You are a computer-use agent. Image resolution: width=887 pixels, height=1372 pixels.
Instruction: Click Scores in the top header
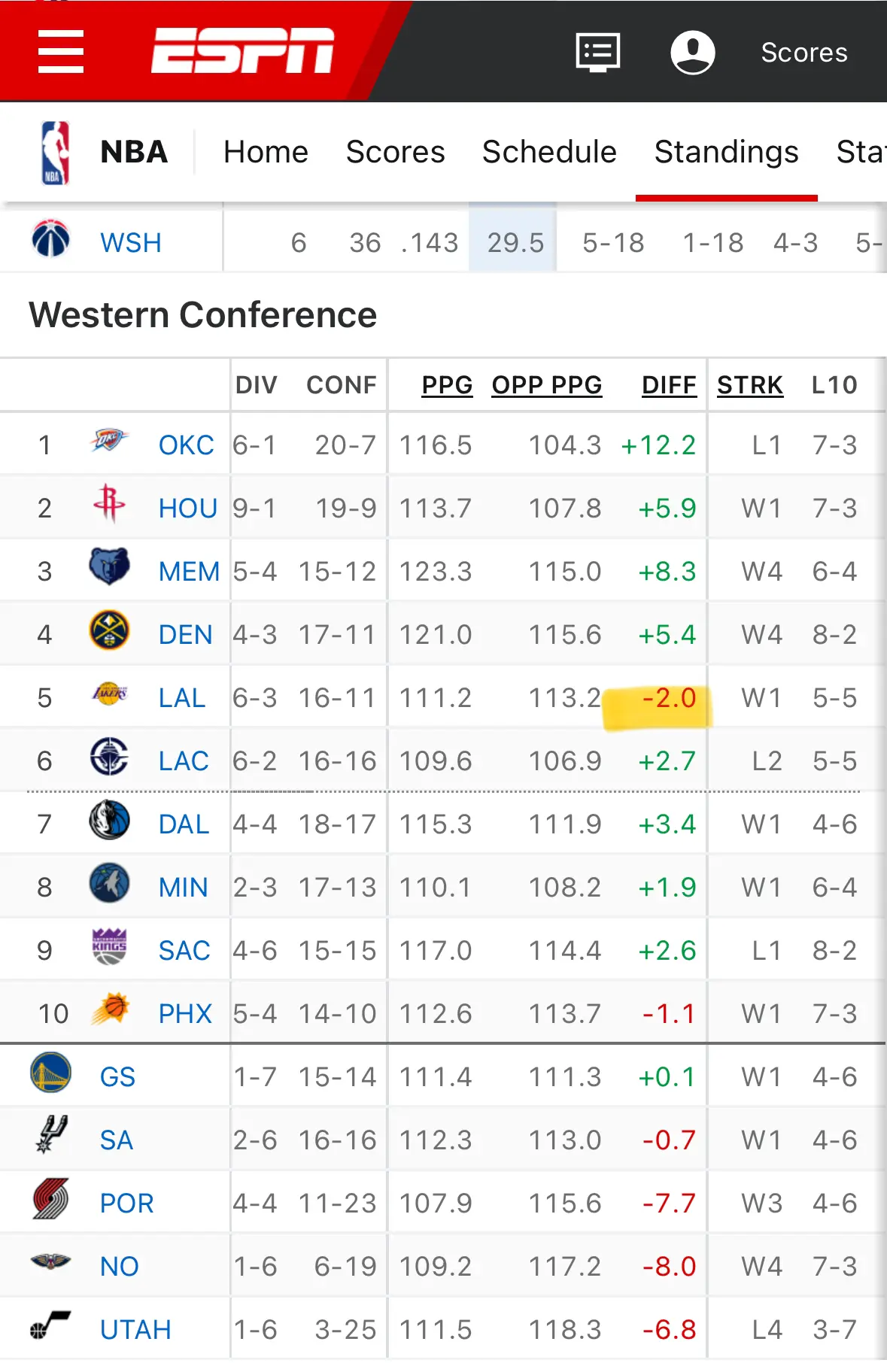click(804, 53)
